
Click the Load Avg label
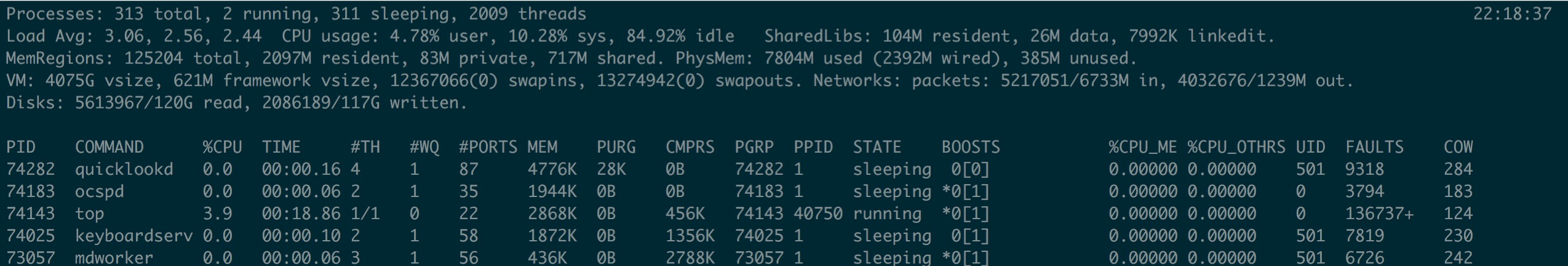pyautogui.click(x=49, y=36)
